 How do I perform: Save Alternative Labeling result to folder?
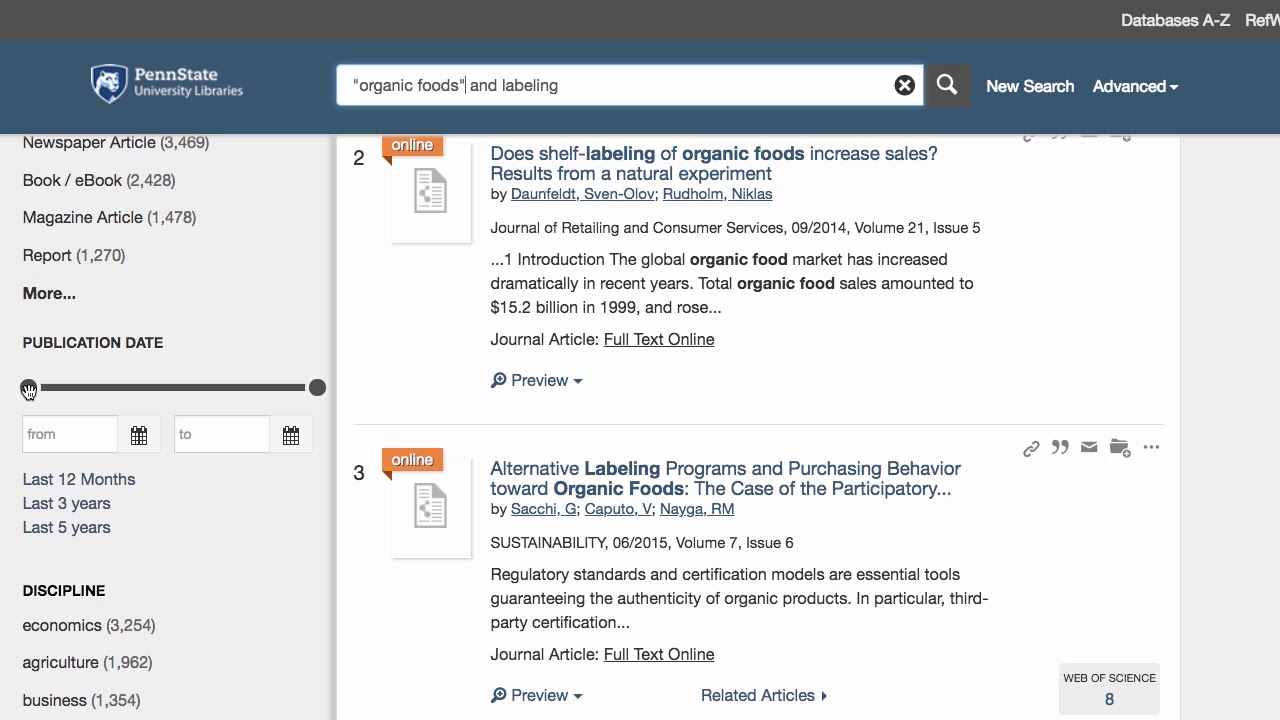(1119, 447)
